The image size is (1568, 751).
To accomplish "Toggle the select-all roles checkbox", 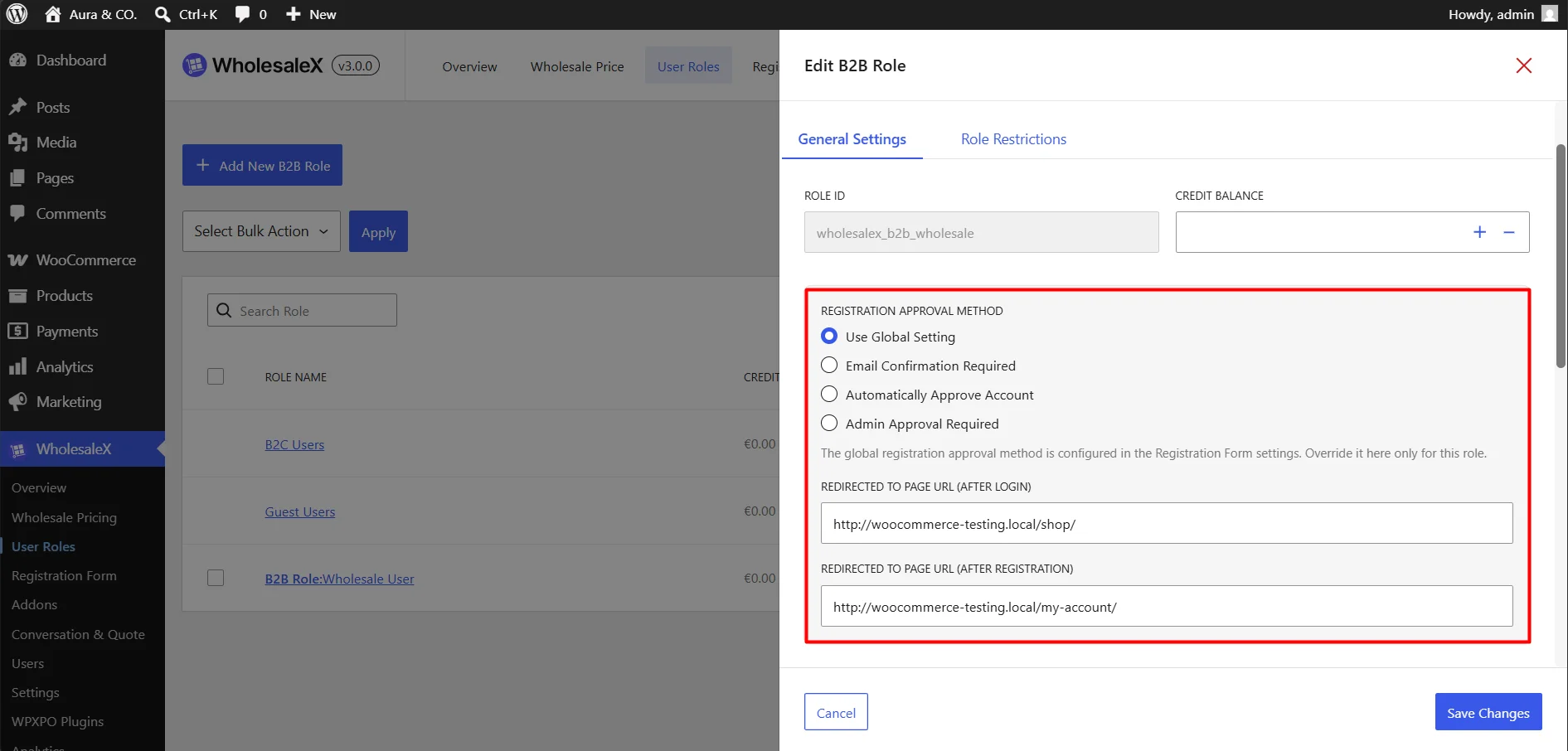I will (216, 376).
